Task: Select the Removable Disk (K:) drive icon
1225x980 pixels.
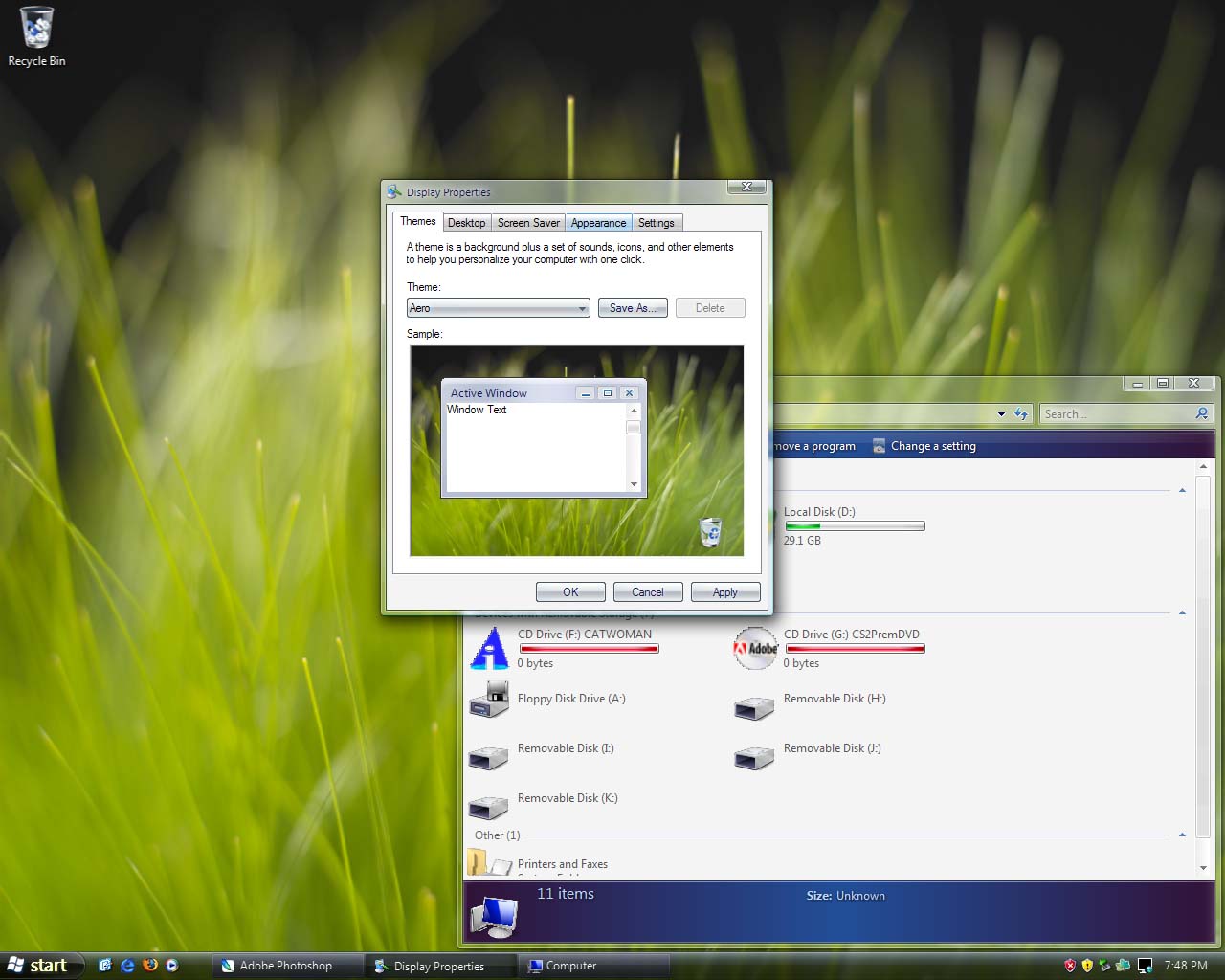Action: (x=489, y=807)
